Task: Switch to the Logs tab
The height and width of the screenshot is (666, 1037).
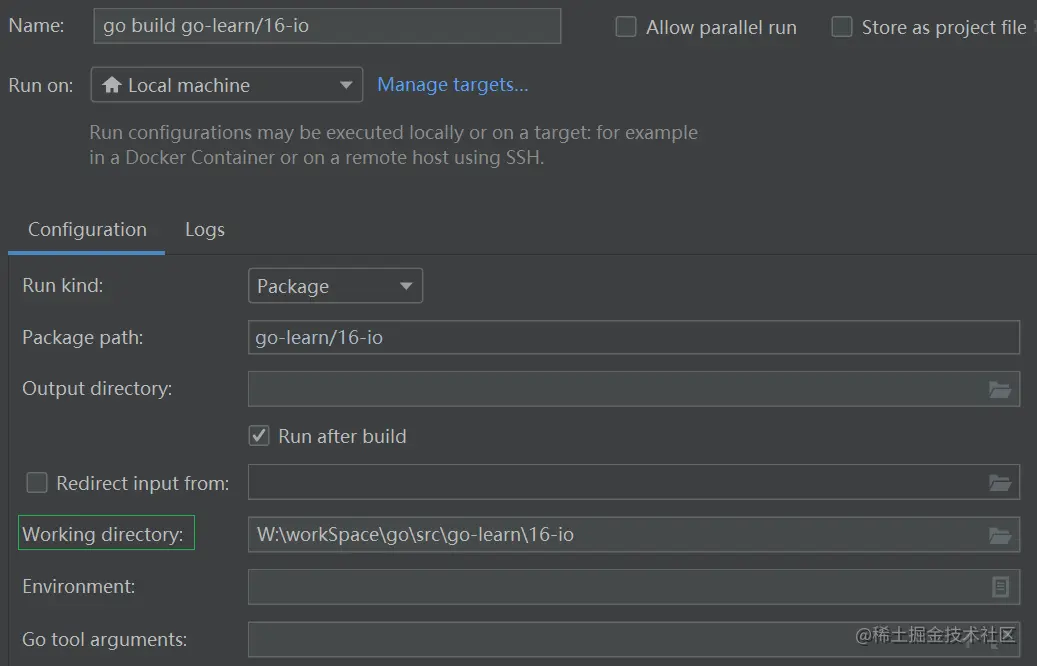Action: click(204, 230)
